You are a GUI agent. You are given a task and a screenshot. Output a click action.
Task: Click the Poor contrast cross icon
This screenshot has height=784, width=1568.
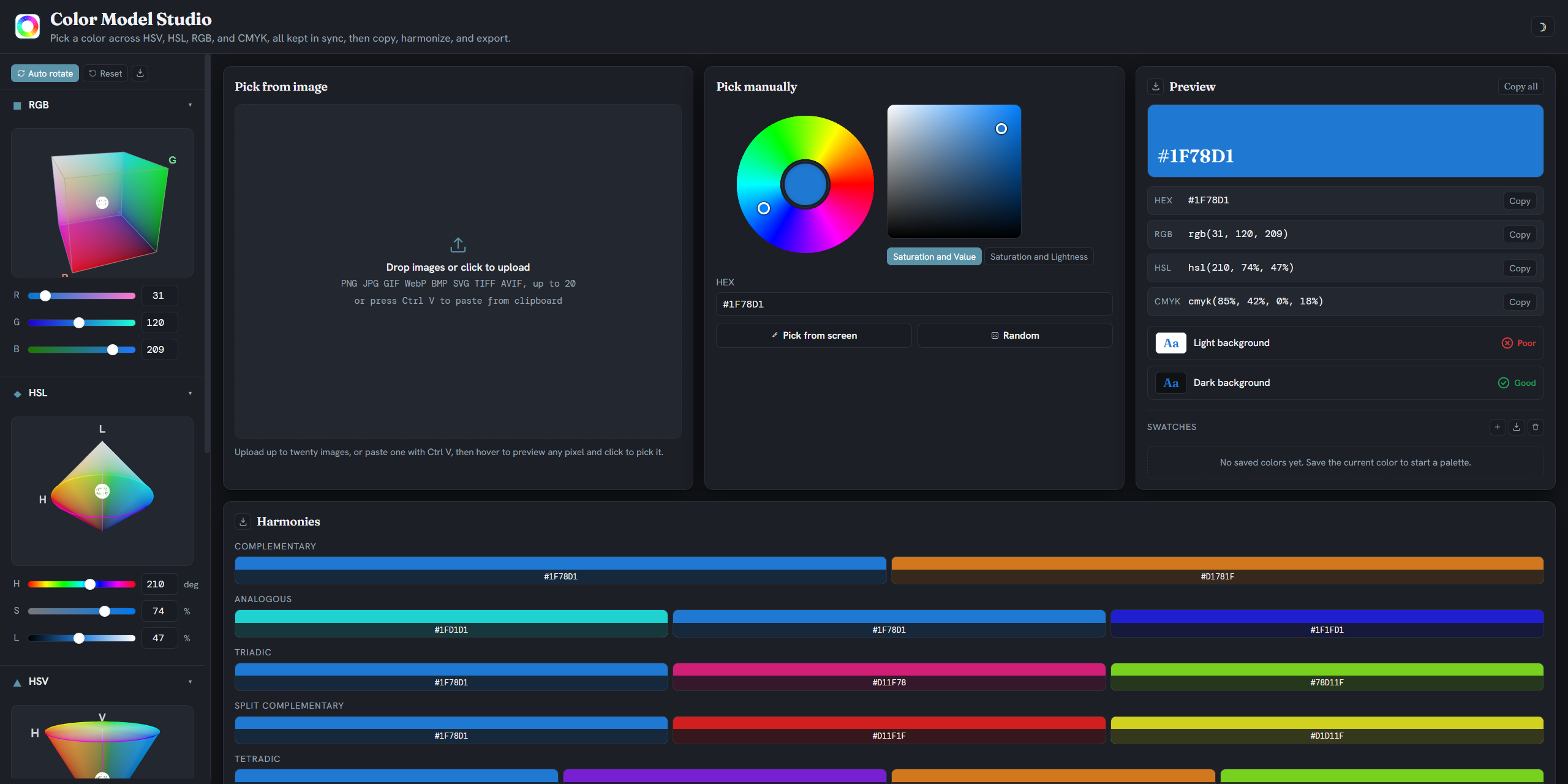(x=1507, y=343)
